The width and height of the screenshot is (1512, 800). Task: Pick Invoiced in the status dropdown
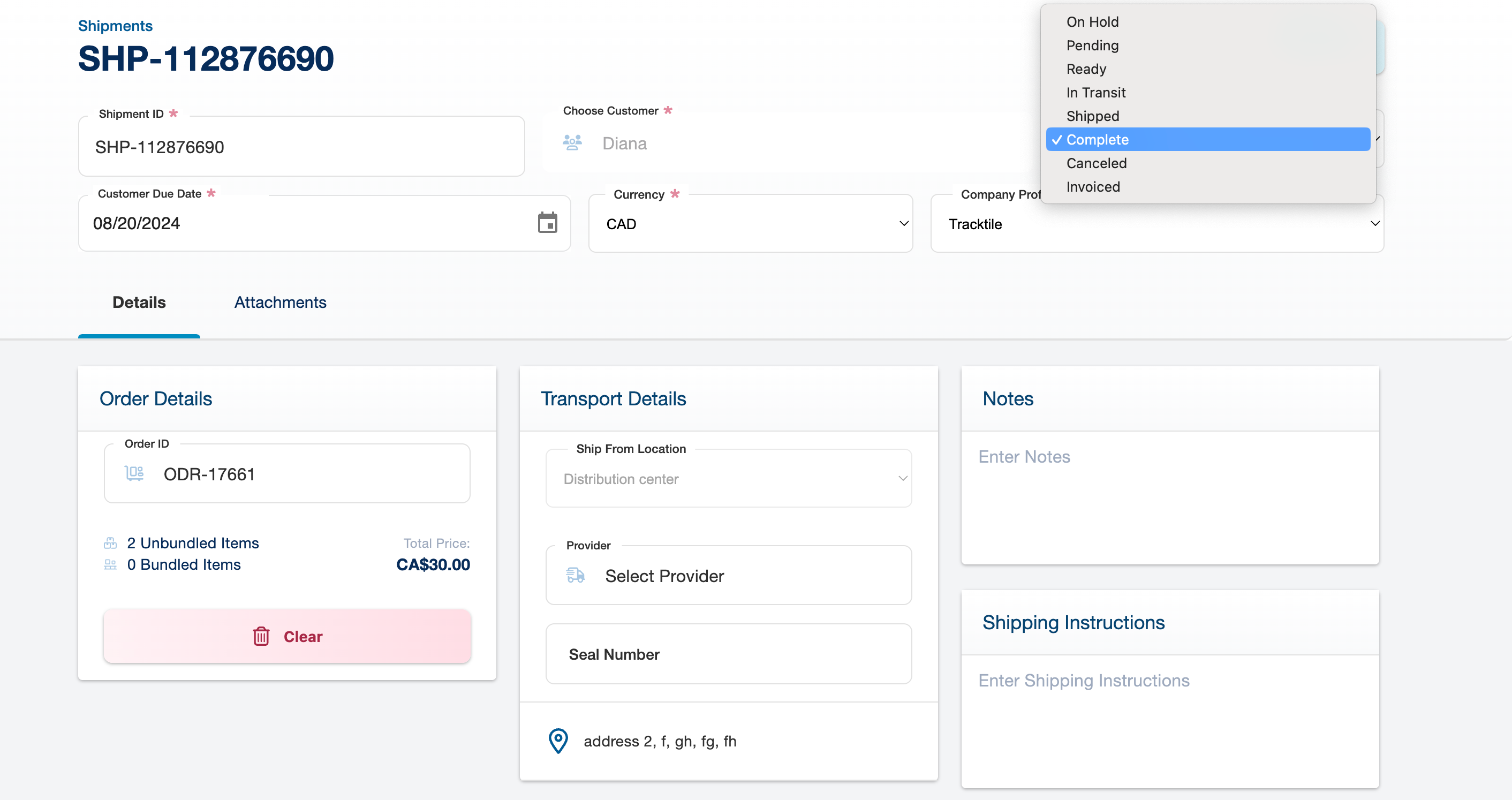coord(1092,187)
